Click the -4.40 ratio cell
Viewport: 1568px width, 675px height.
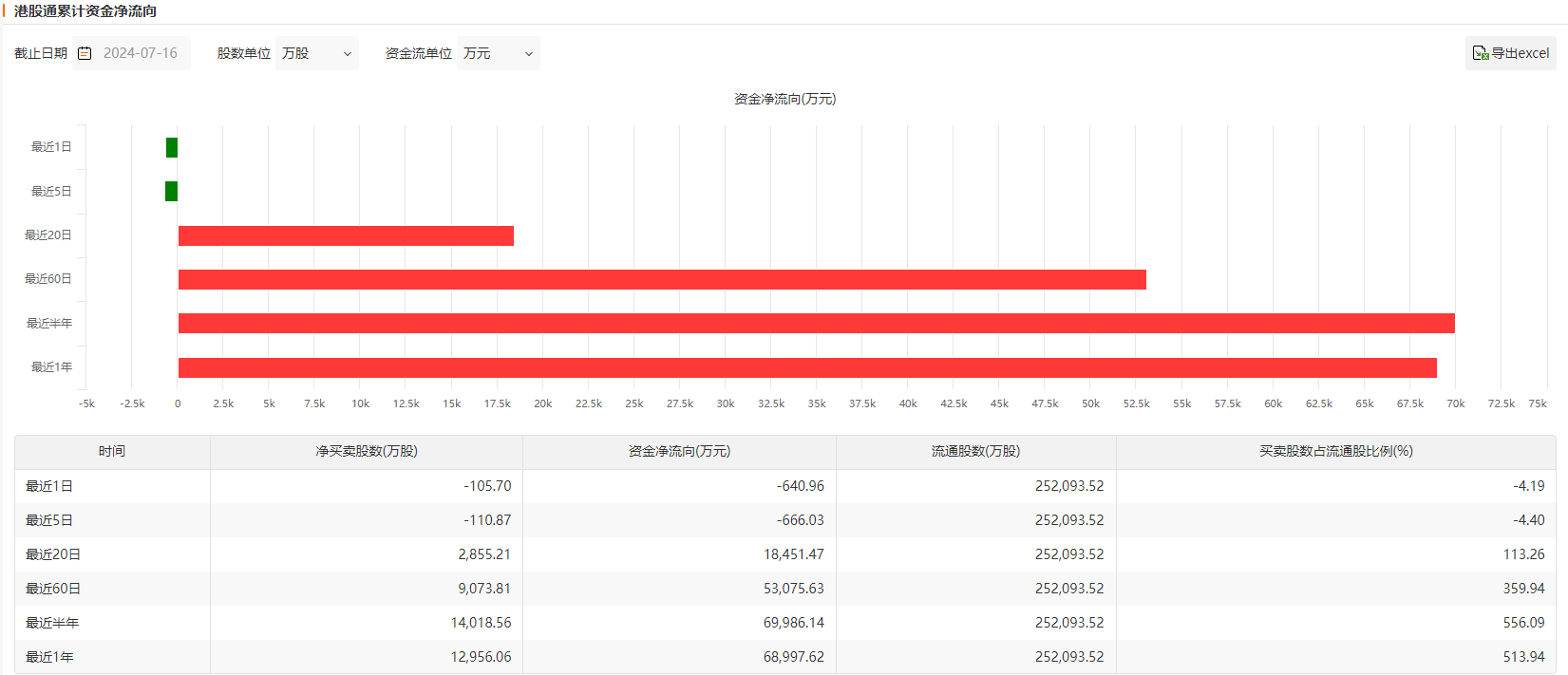pos(1336,520)
